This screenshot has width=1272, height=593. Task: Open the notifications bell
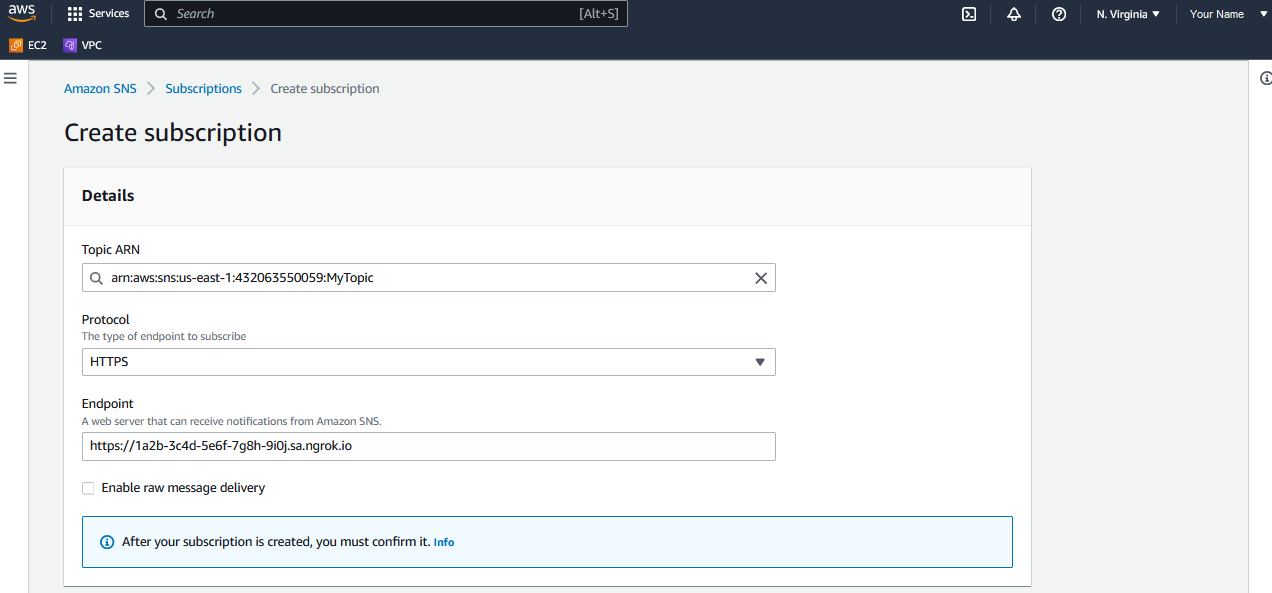(x=1014, y=14)
